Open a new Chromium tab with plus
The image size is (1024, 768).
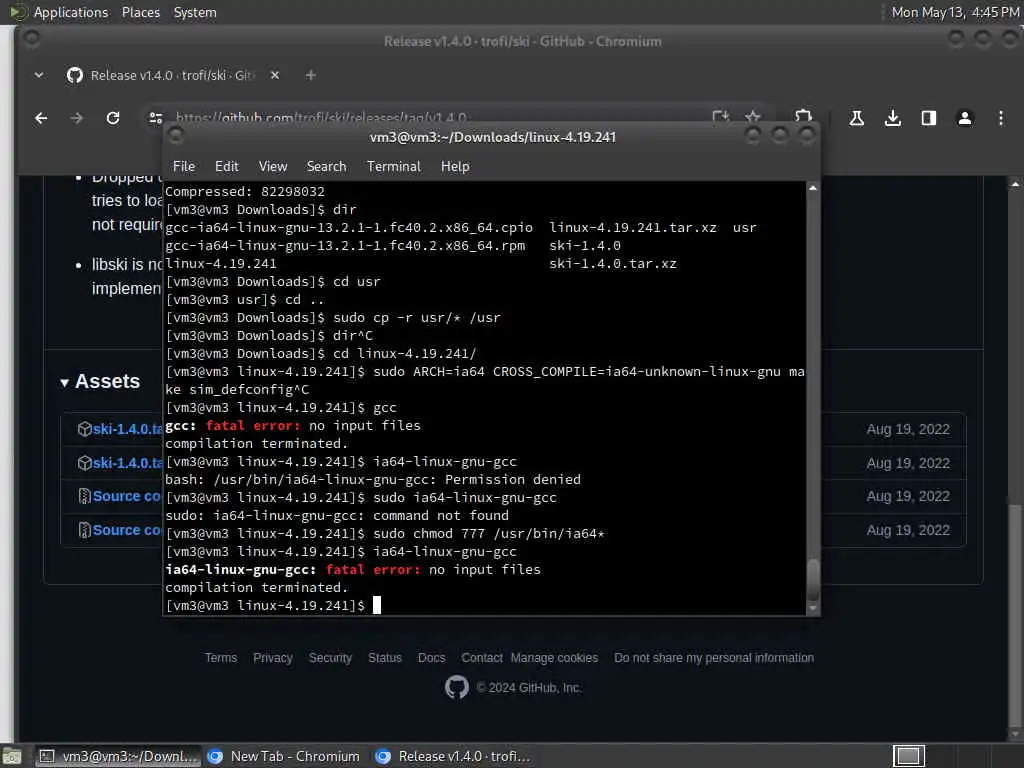311,76
